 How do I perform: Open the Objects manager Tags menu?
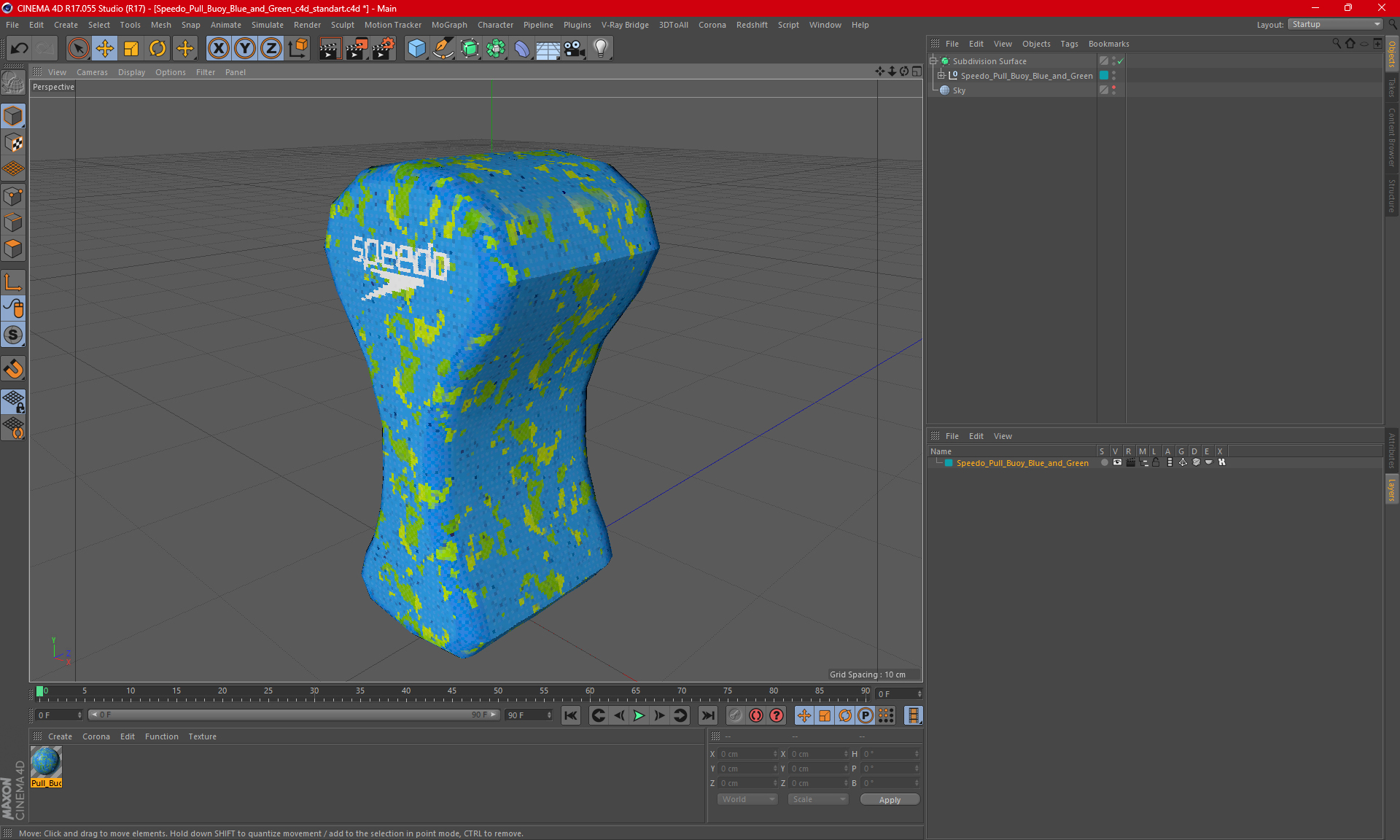[x=1069, y=44]
